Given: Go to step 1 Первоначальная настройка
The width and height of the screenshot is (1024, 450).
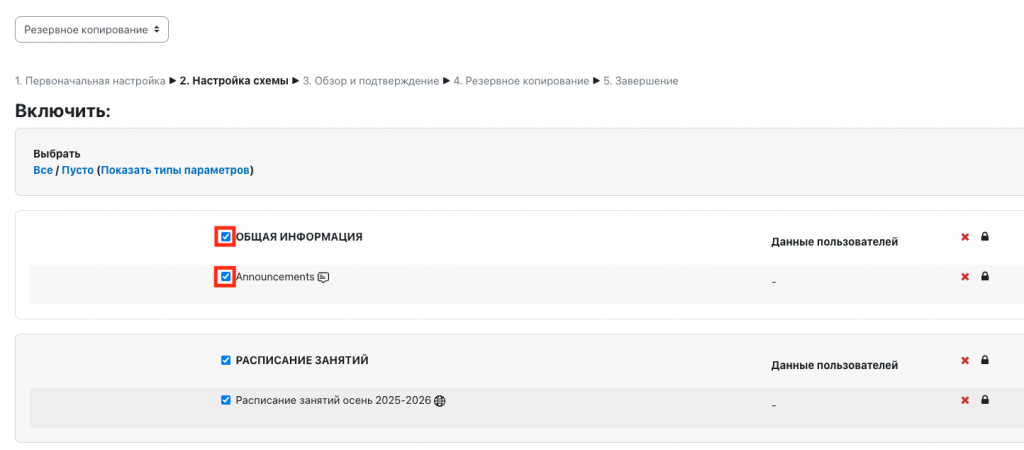Looking at the screenshot, I should [x=90, y=81].
